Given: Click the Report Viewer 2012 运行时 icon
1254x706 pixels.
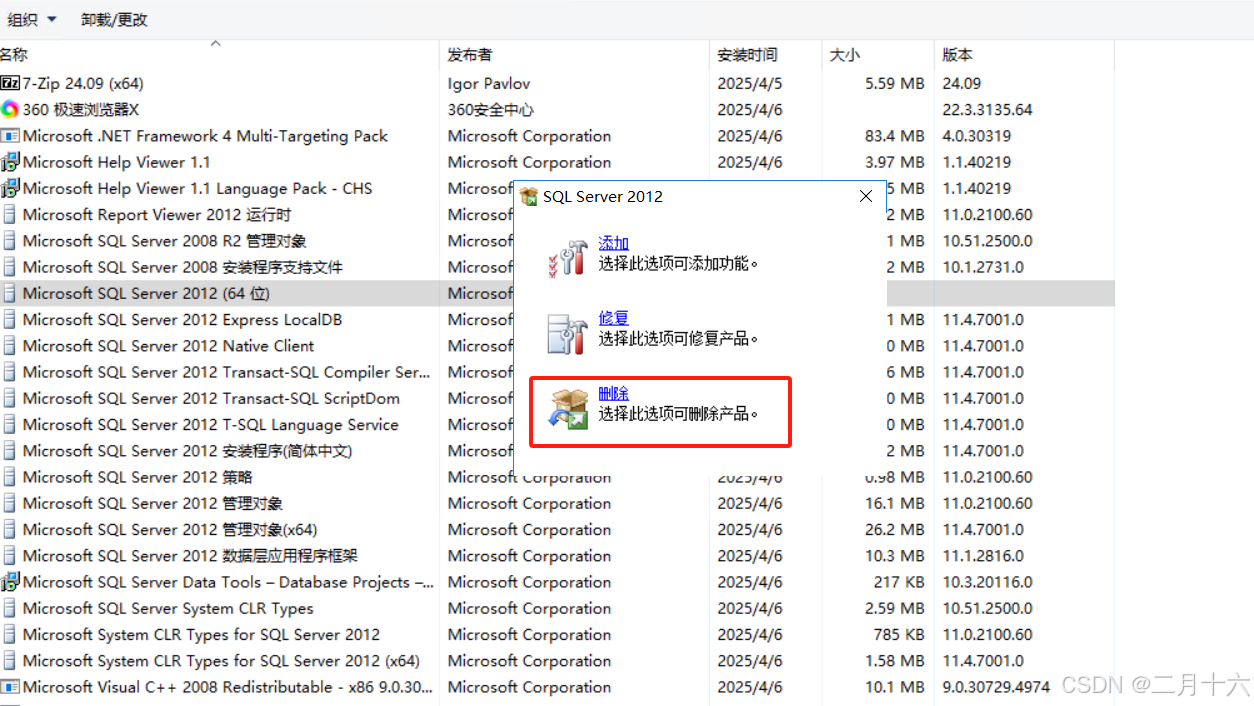Looking at the screenshot, I should [x=10, y=214].
